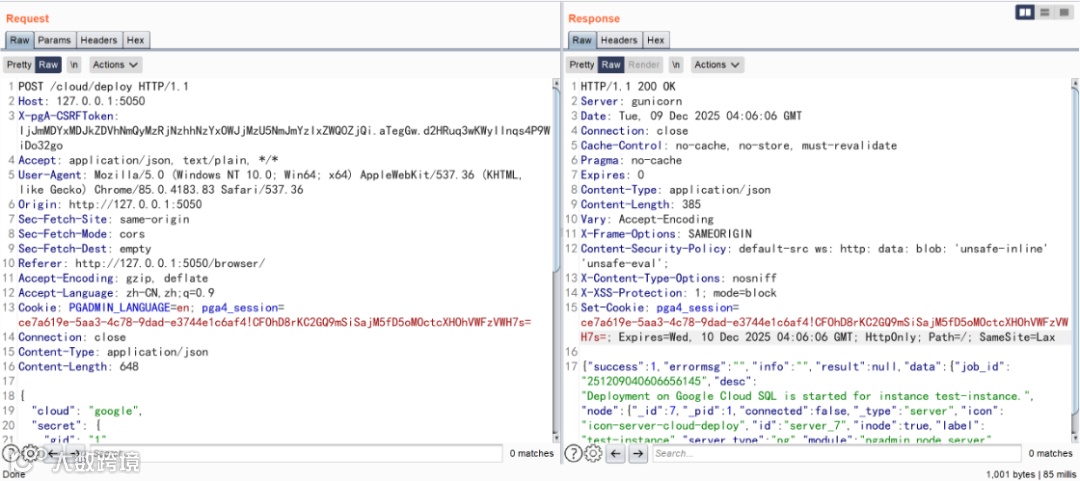Switch to side-by-side split layout
This screenshot has width=1080, height=481.
[x=1025, y=12]
